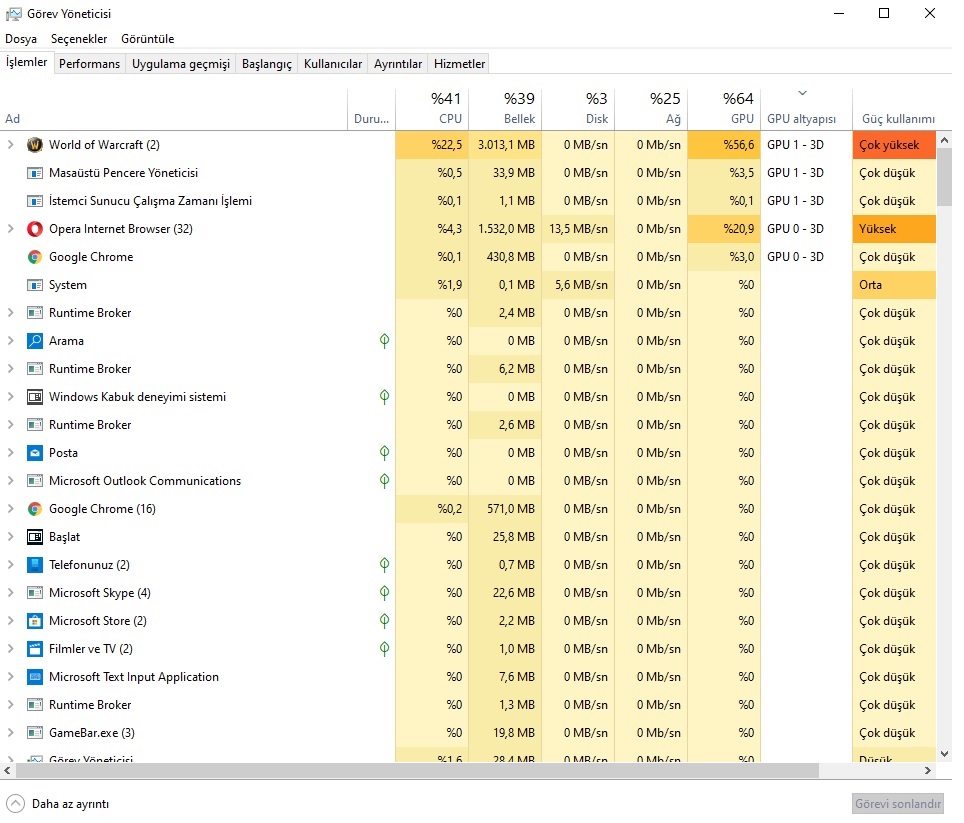
Task: Switch to the Performans tab
Action: [x=89, y=64]
